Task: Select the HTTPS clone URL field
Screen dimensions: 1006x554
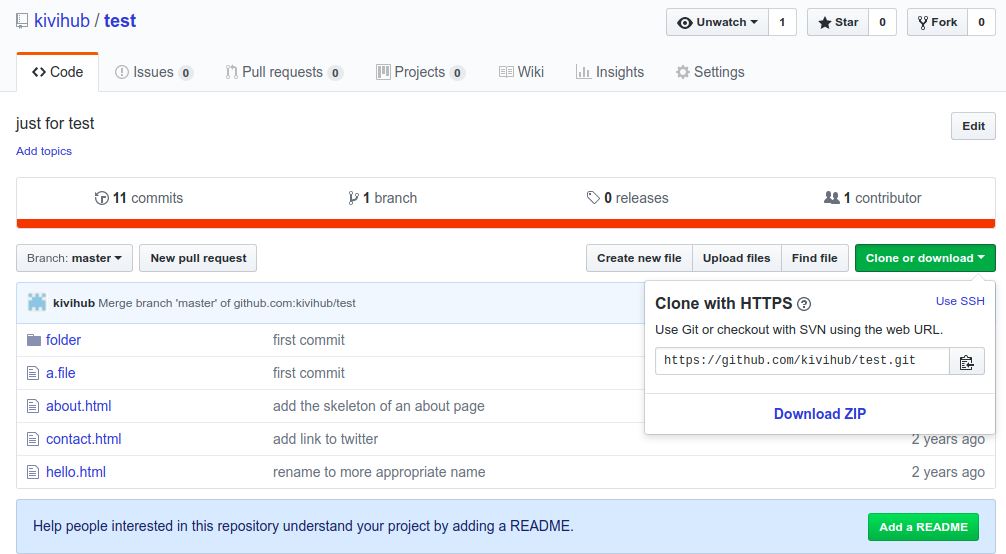Action: [x=802, y=361]
